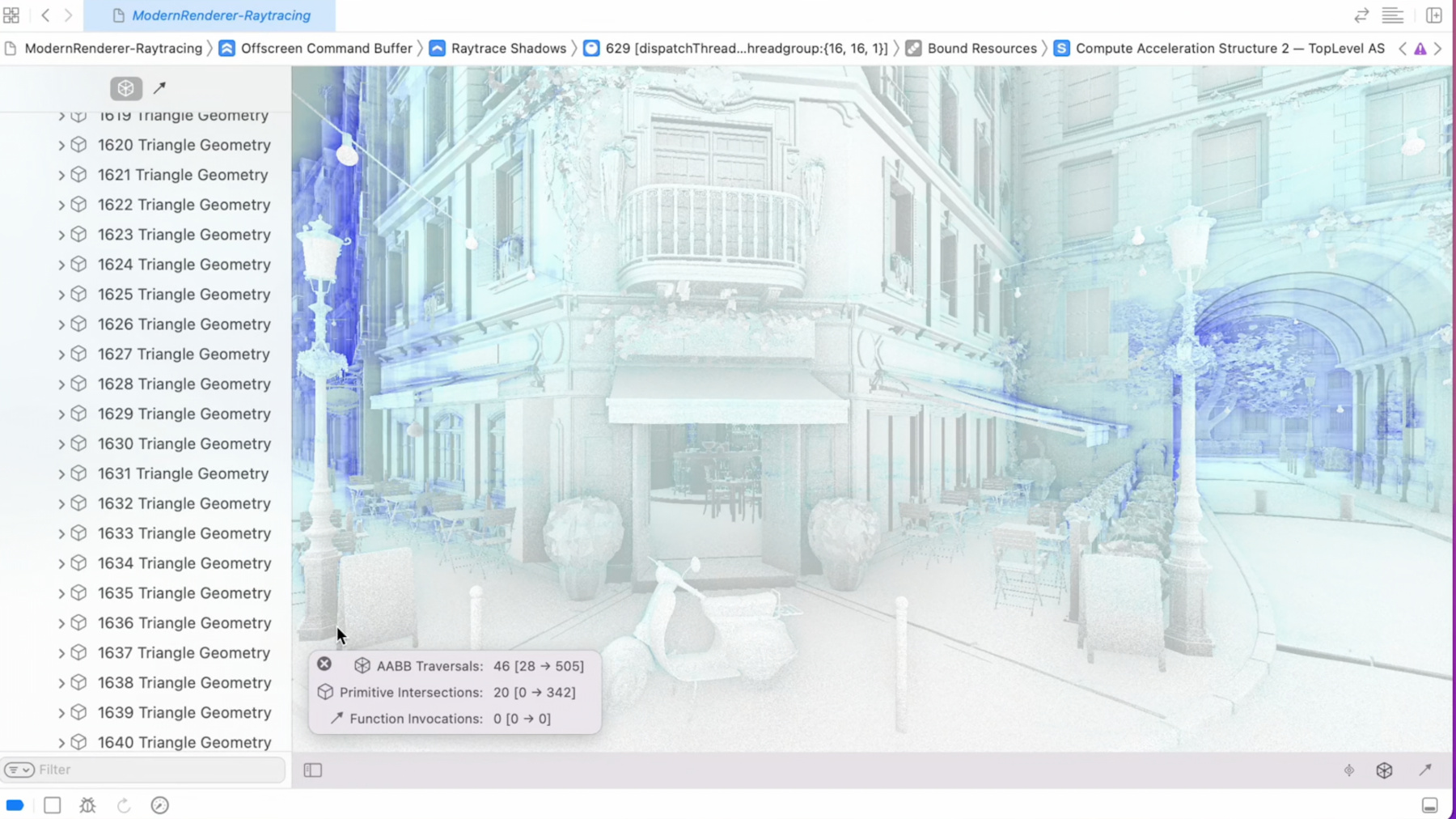
Task: Expand 1625 Triangle Geometry
Action: 61,295
